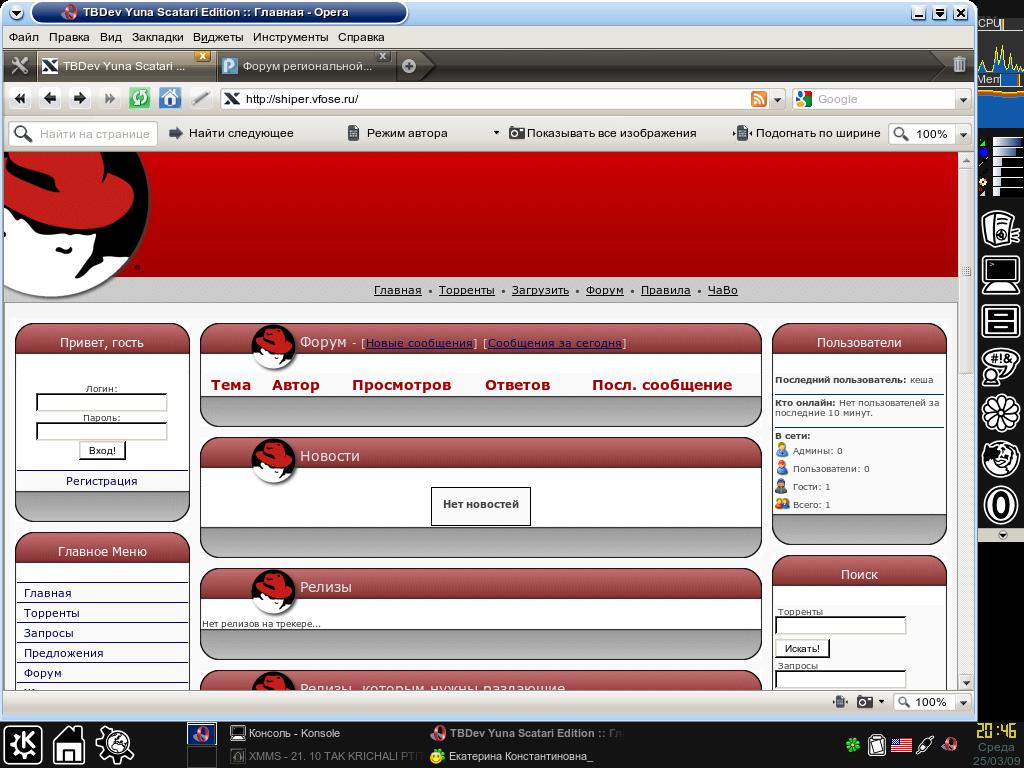Open the Регистрация link
Viewport: 1024px width, 768px height.
tap(102, 481)
